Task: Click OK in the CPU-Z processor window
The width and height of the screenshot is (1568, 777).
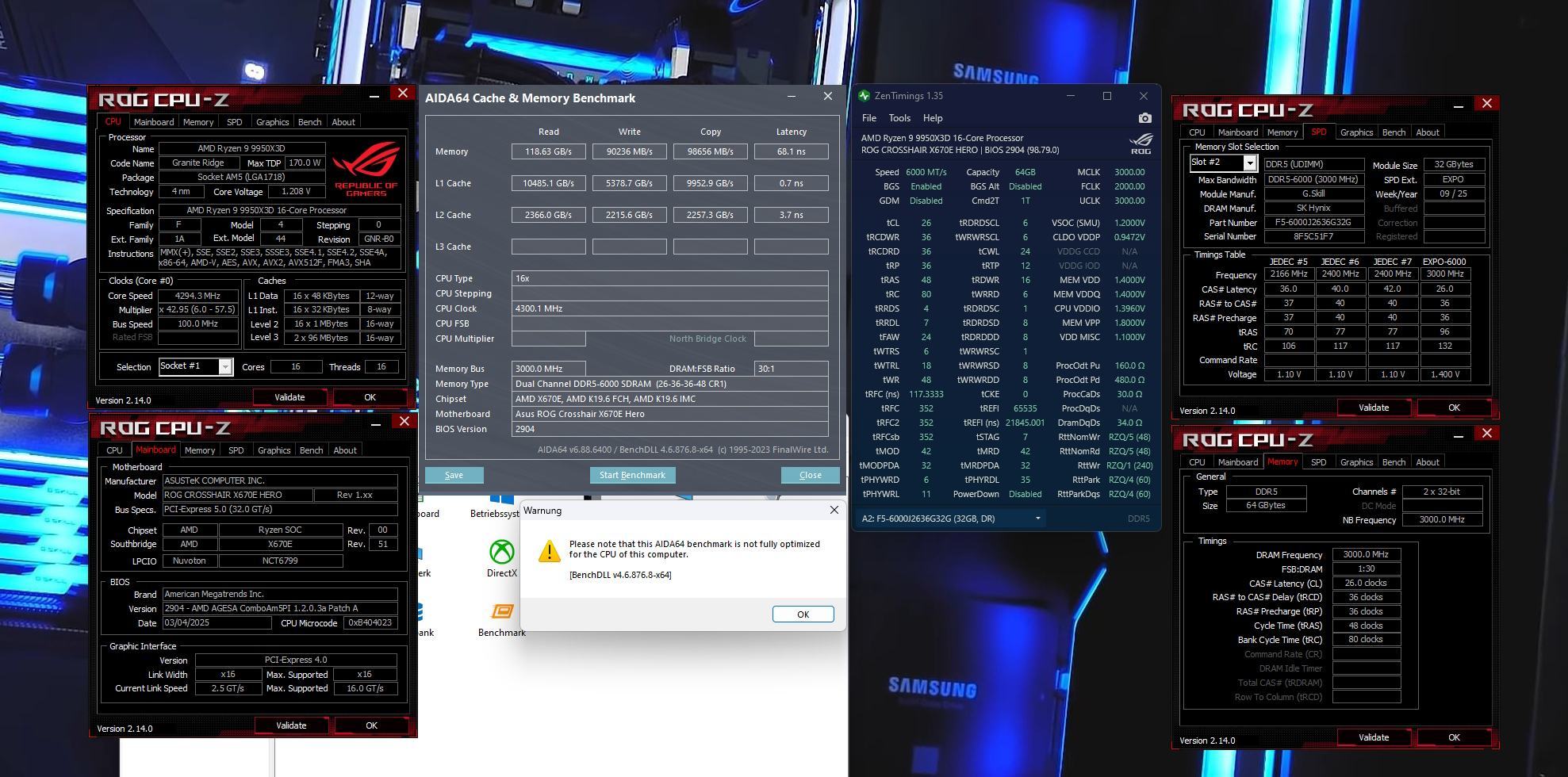Action: [x=370, y=397]
